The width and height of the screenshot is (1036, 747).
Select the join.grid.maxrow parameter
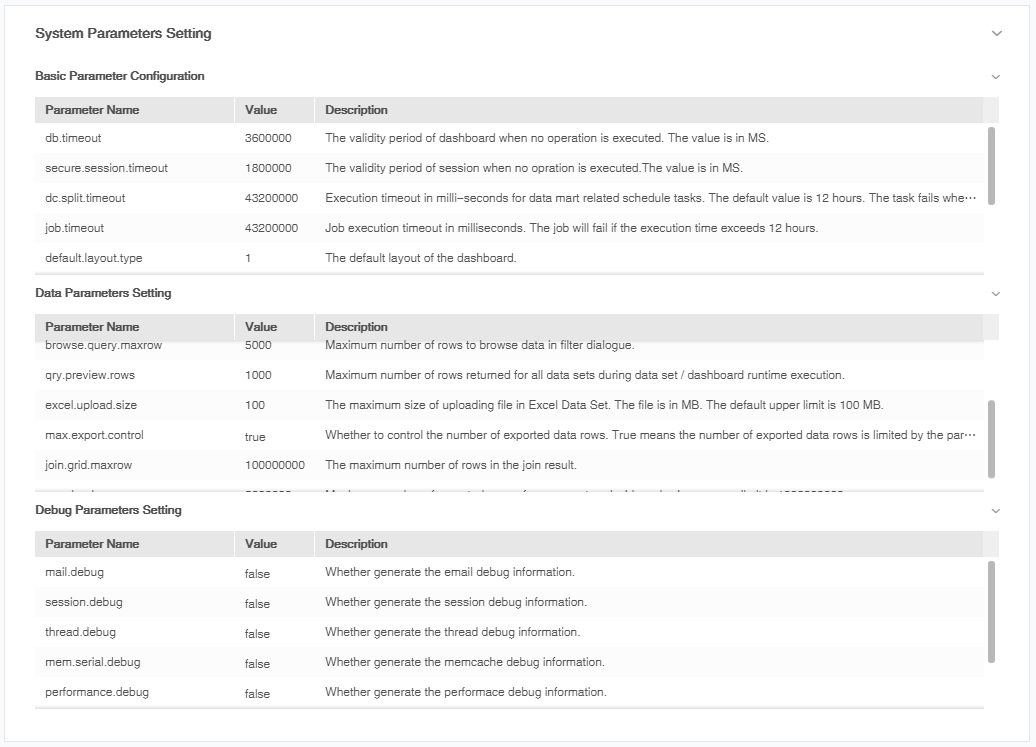(89, 465)
